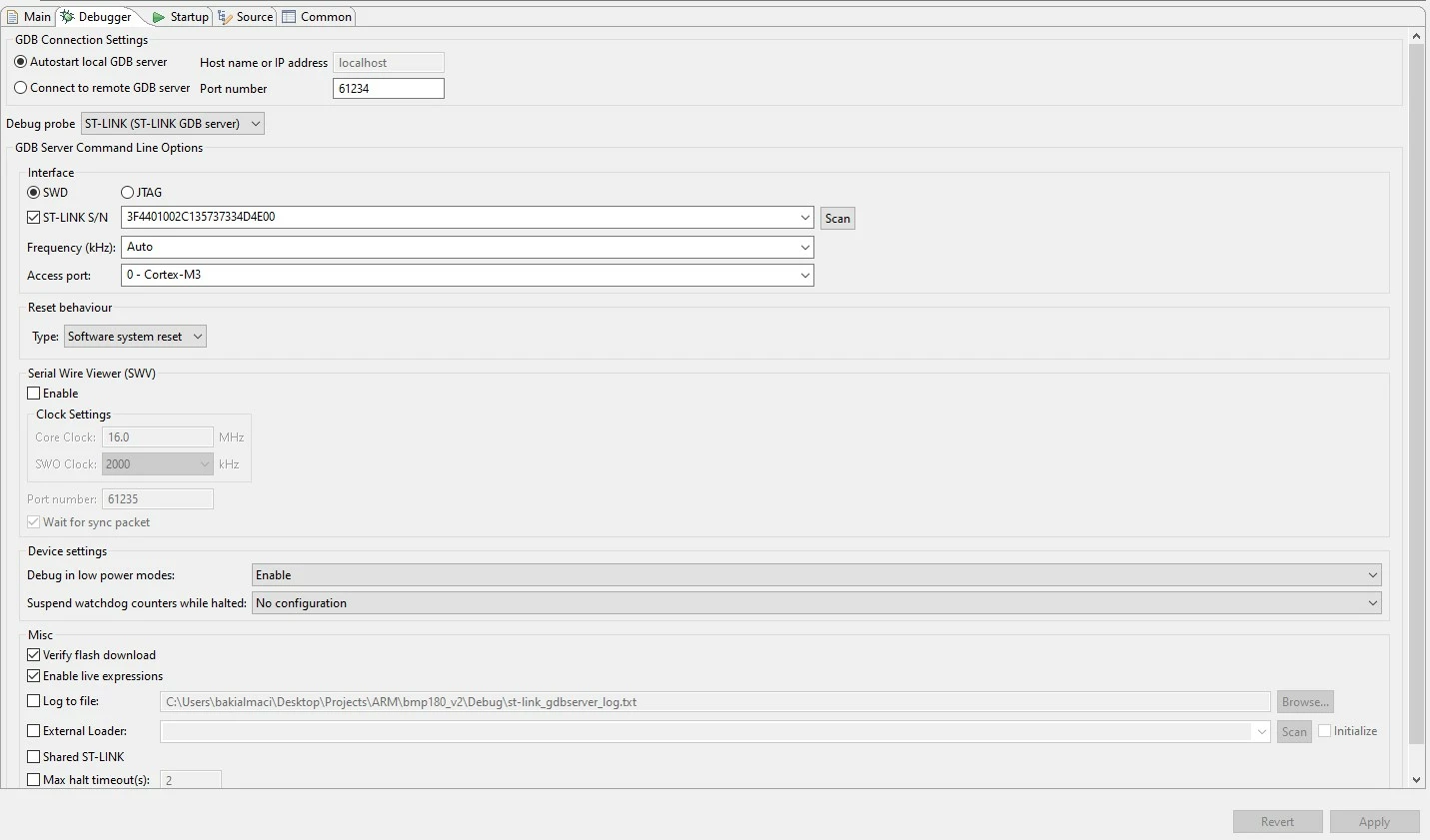Open the Main tab
The image size is (1430, 840).
tap(28, 17)
